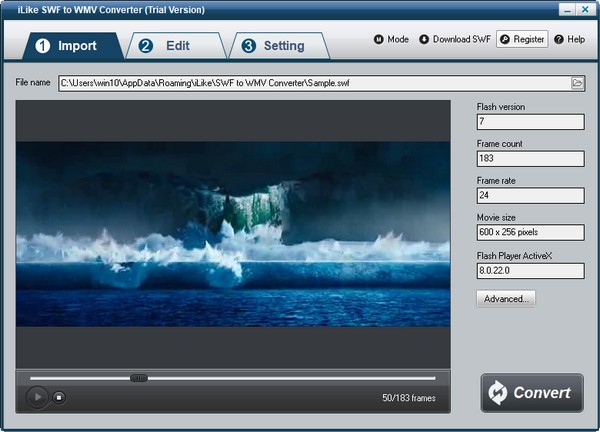Click the File name path field
This screenshot has height=432, width=600.
tap(310, 83)
